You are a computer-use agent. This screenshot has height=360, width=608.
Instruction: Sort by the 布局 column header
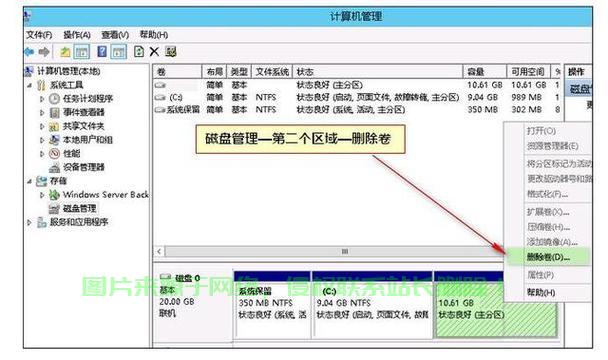(214, 72)
